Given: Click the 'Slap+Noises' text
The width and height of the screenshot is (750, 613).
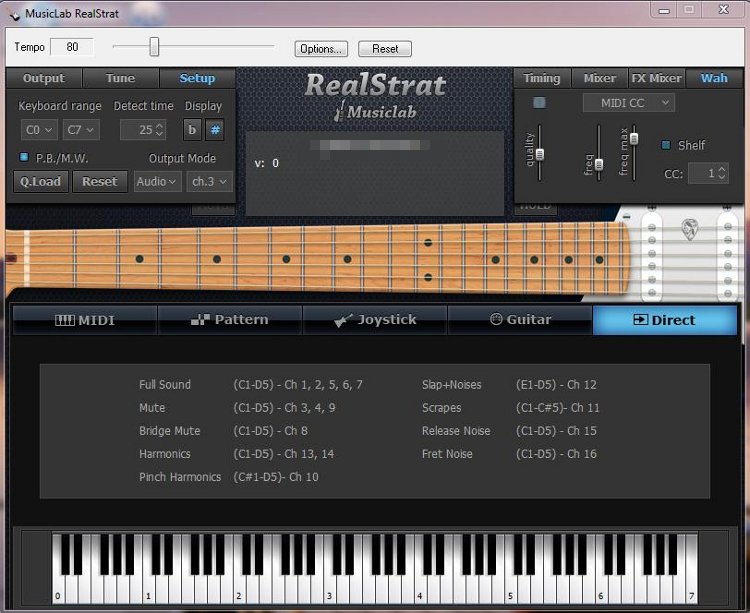Looking at the screenshot, I should (x=452, y=384).
